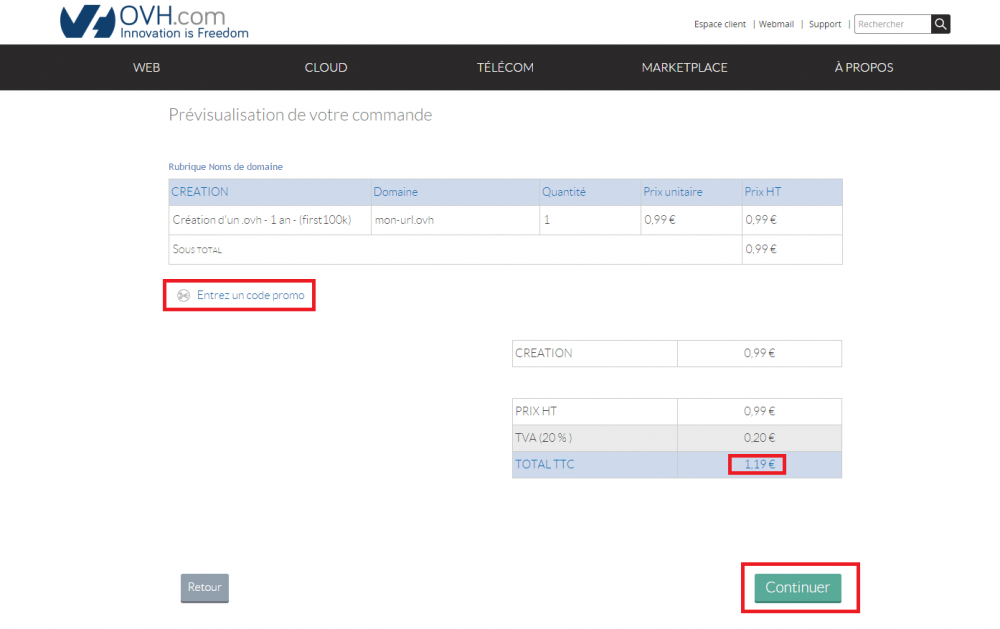Image resolution: width=1000 pixels, height=629 pixels.
Task: Open the Support link in the header
Action: pos(825,24)
